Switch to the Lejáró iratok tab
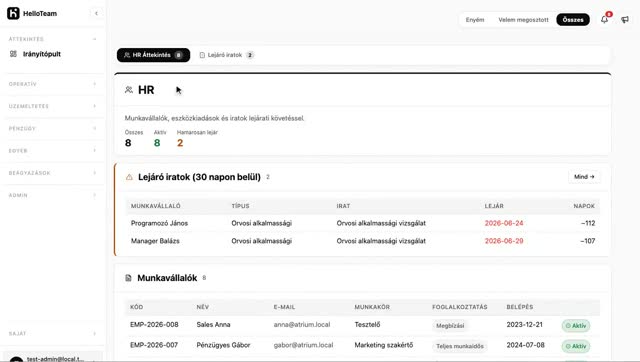 coord(226,55)
